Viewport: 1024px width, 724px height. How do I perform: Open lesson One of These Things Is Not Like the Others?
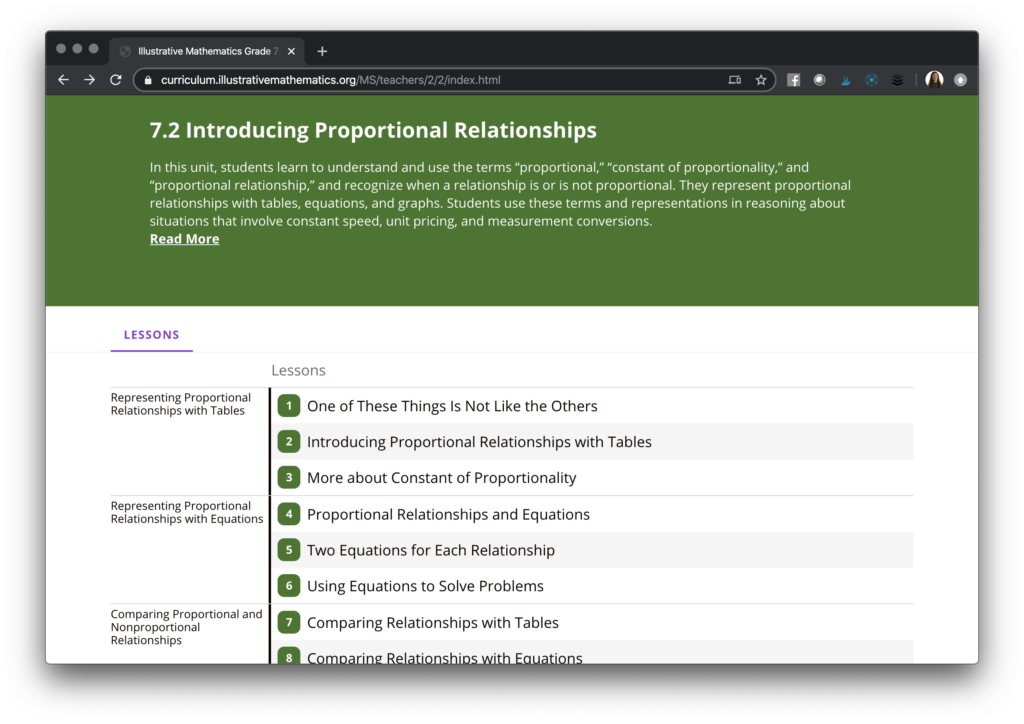[x=452, y=406]
